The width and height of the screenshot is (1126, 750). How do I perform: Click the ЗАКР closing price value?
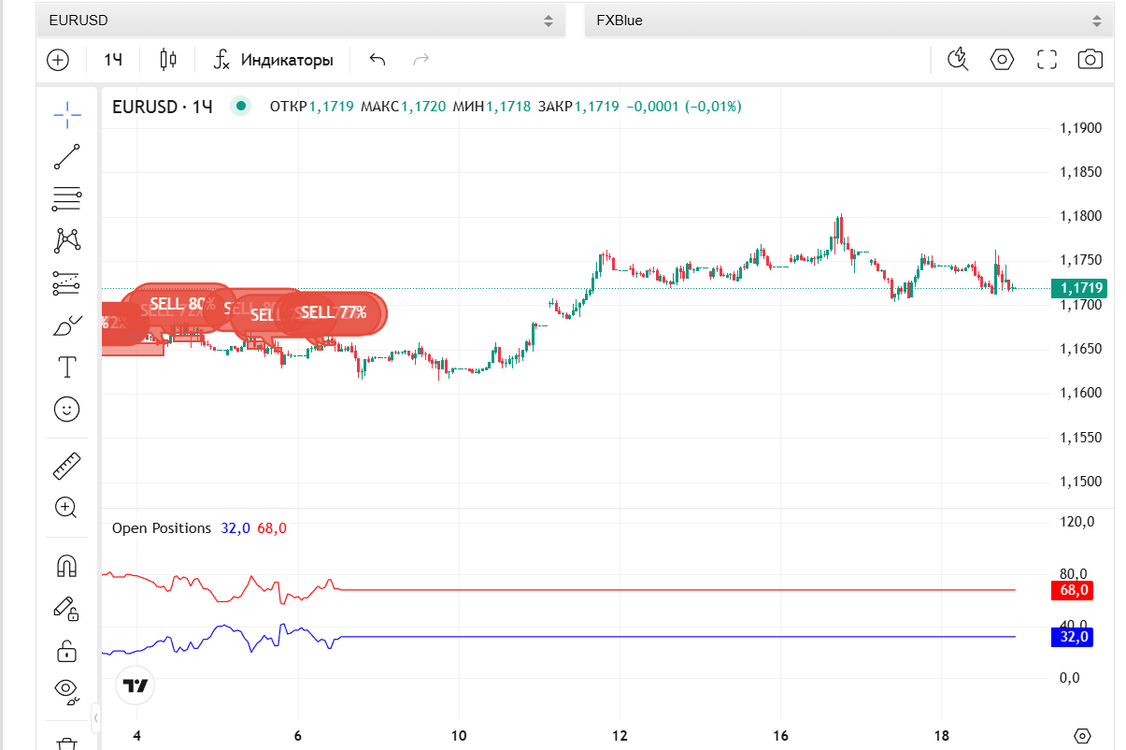pyautogui.click(x=597, y=106)
